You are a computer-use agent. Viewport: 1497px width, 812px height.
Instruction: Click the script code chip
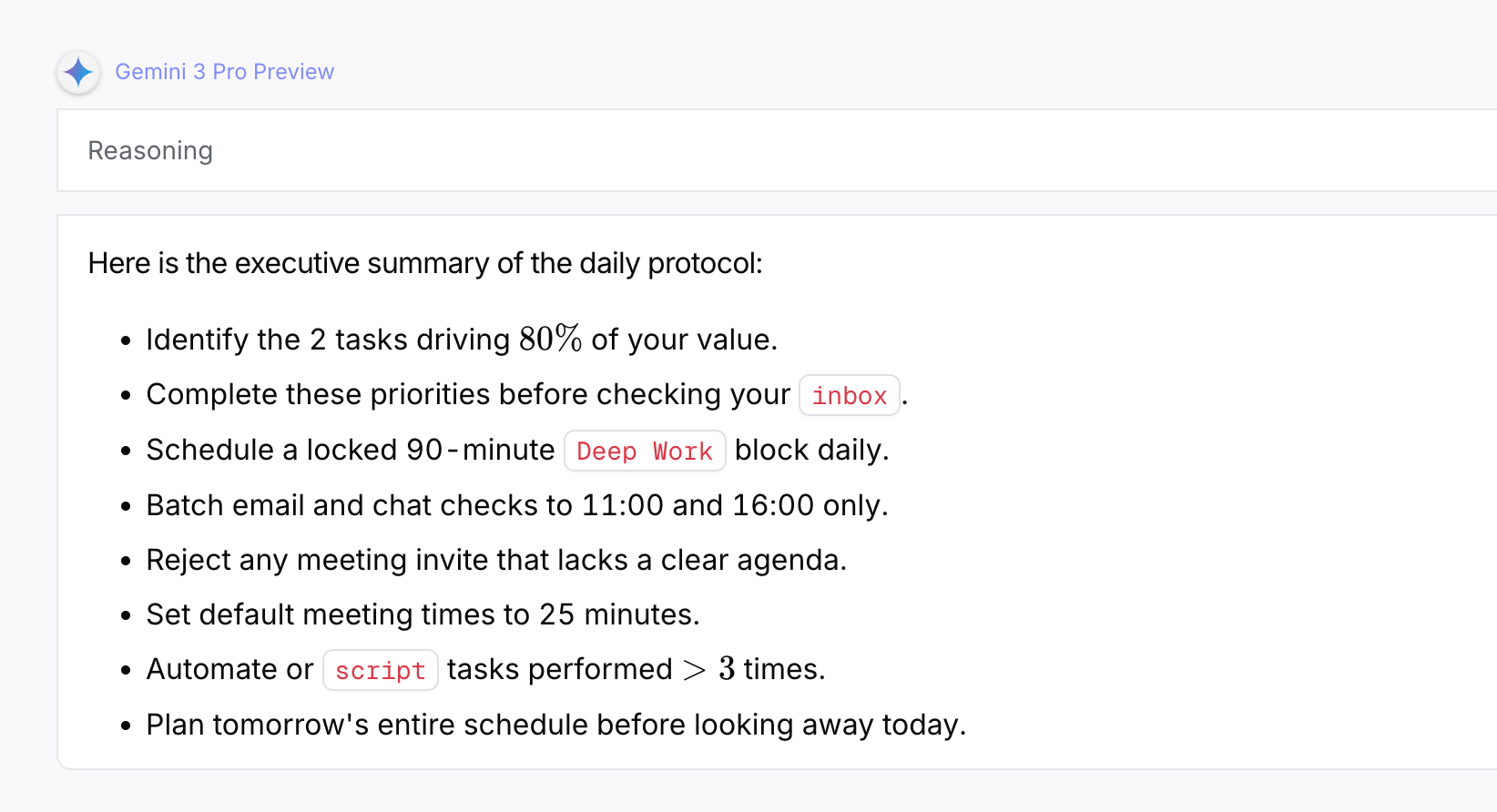pyautogui.click(x=381, y=670)
